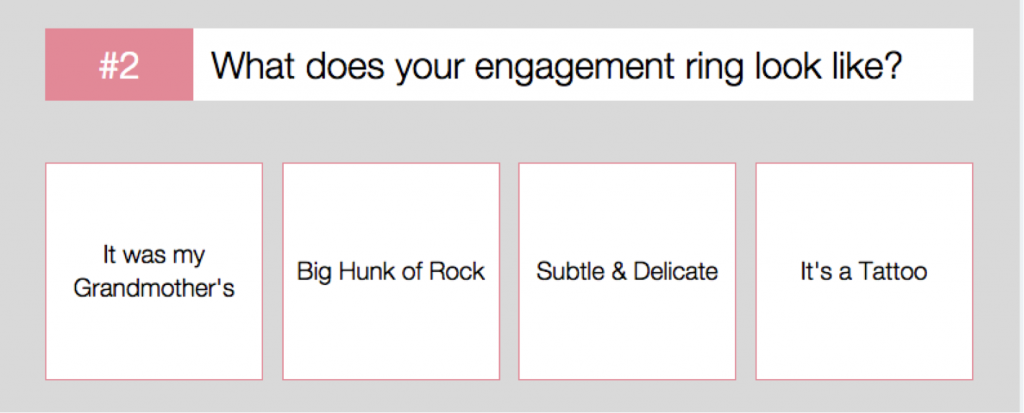Pick the "Subtle & Delicate" answer card

pyautogui.click(x=627, y=271)
